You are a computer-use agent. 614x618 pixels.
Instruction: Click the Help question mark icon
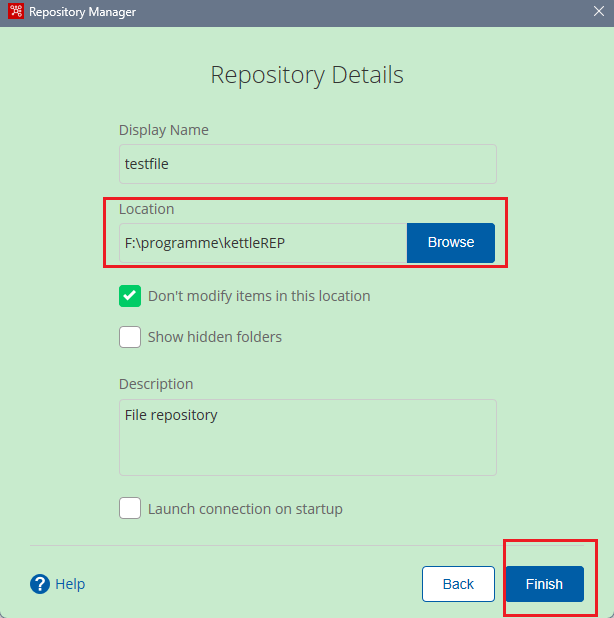(x=40, y=584)
